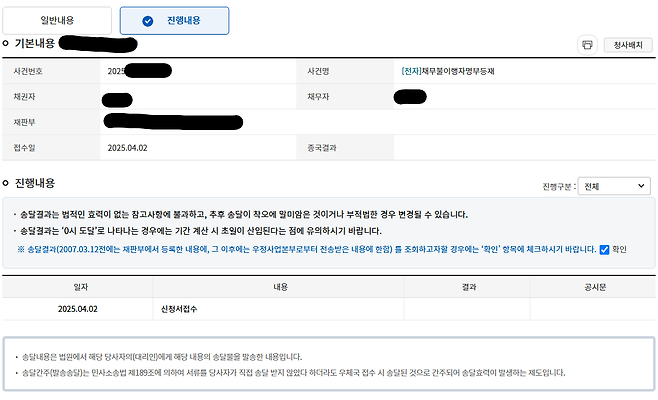Click the 사건명 label
658x400 pixels.
(318, 71)
